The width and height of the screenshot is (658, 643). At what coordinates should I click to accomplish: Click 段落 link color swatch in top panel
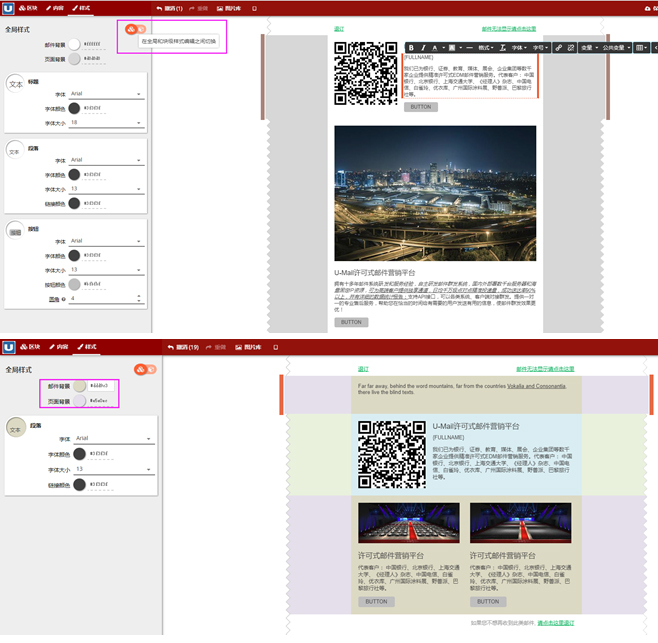[74, 204]
